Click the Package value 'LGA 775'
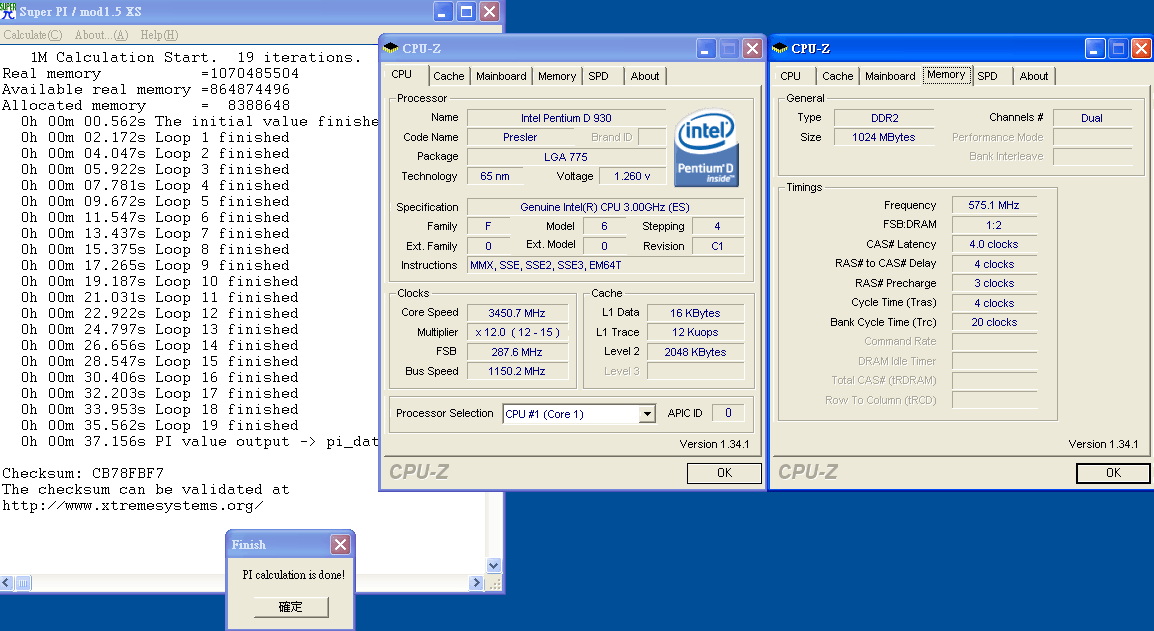This screenshot has width=1154, height=631. [566, 157]
